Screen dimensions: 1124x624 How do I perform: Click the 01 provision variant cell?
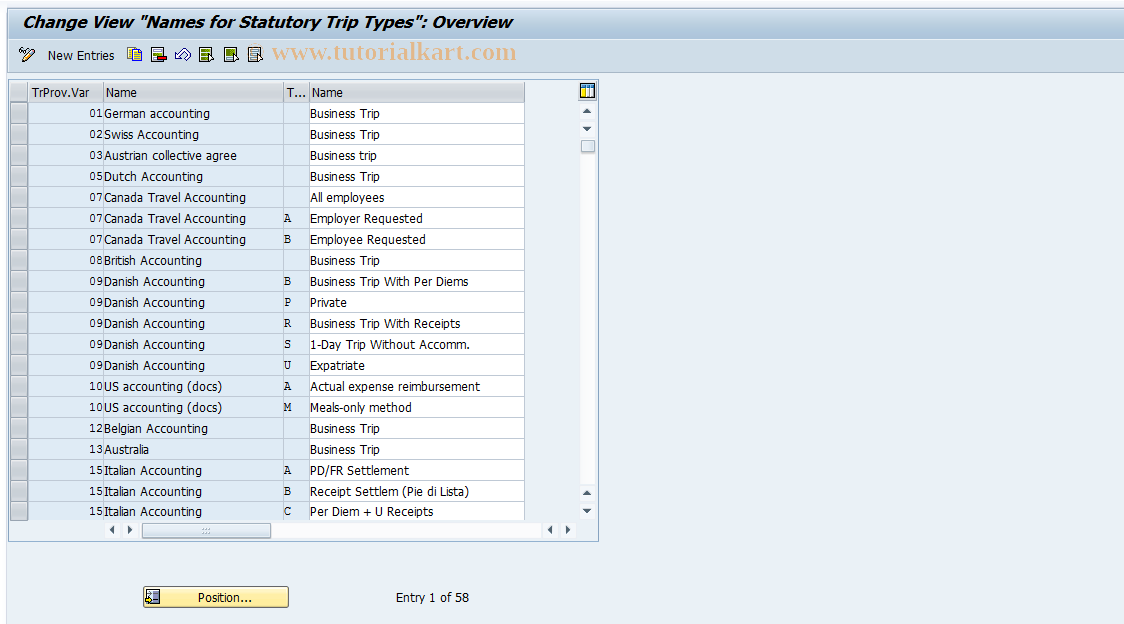tap(66, 113)
